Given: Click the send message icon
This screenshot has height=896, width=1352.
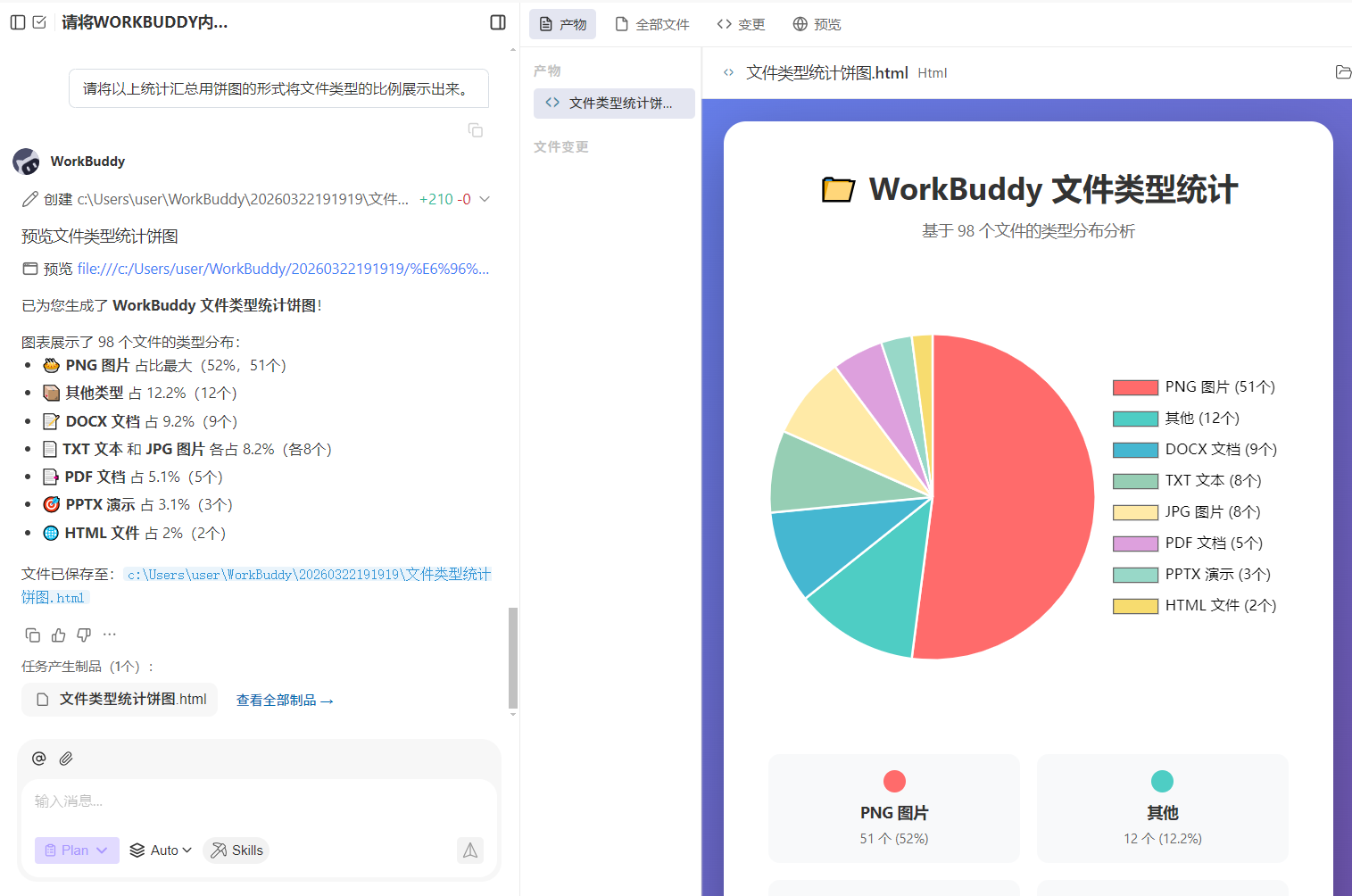Looking at the screenshot, I should coord(470,850).
